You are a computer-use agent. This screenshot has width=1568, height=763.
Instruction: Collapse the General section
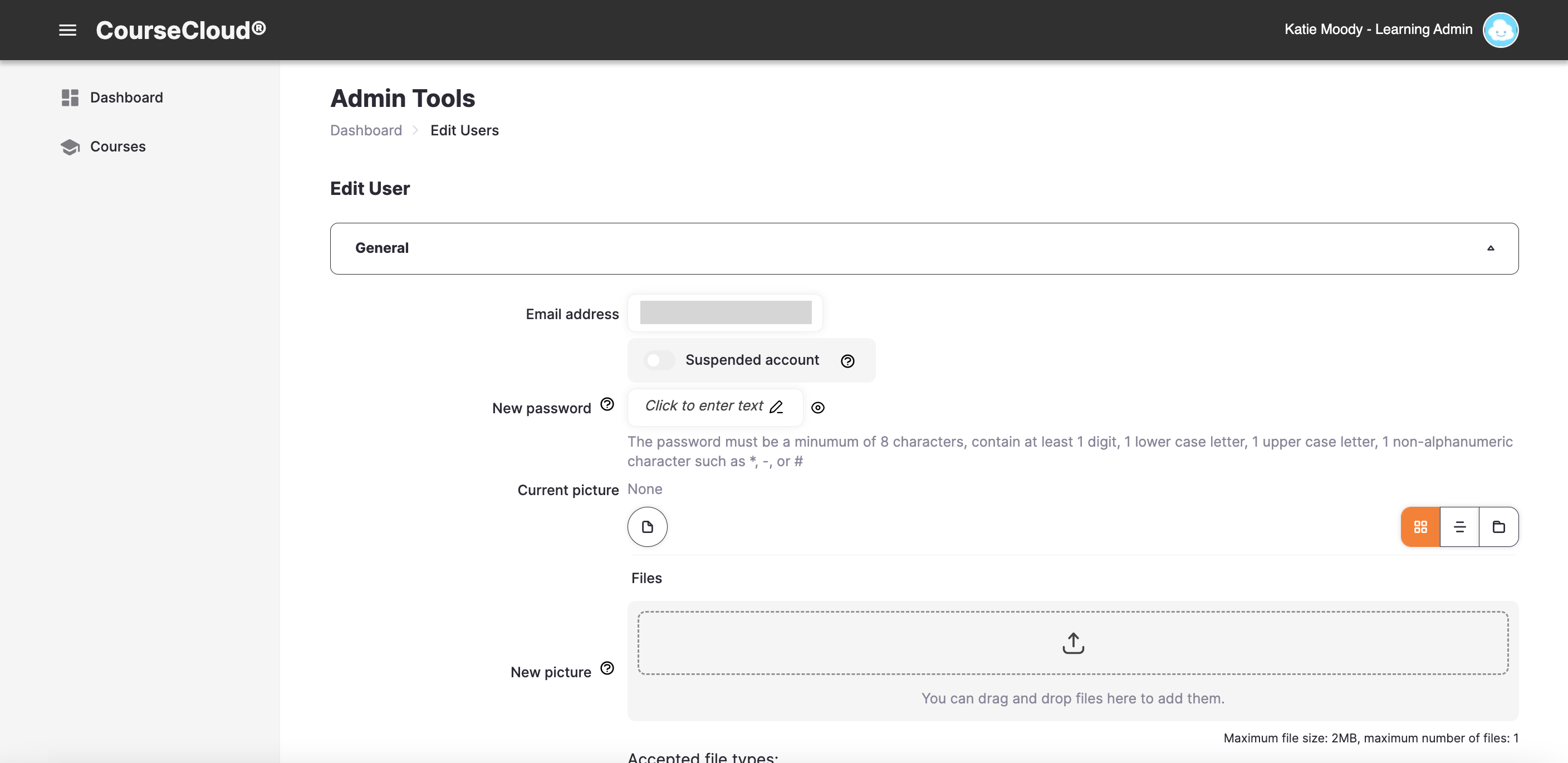click(x=924, y=248)
